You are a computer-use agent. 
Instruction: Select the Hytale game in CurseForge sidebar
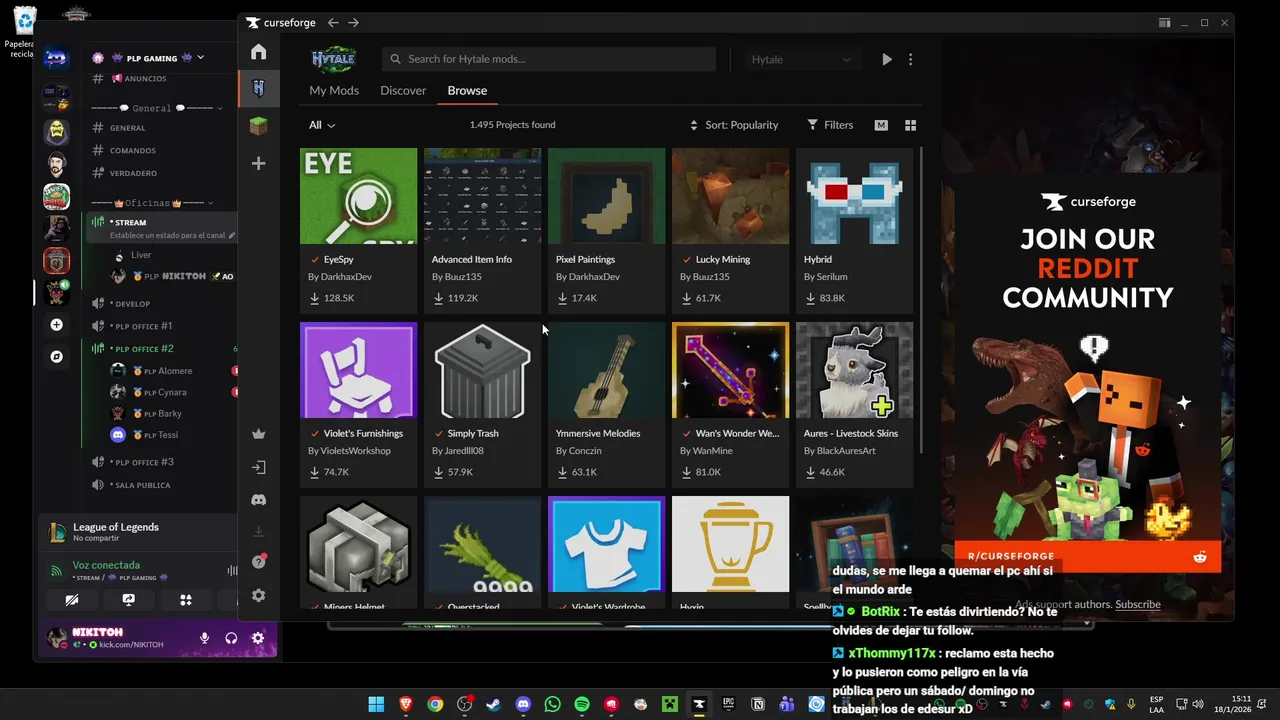click(259, 89)
